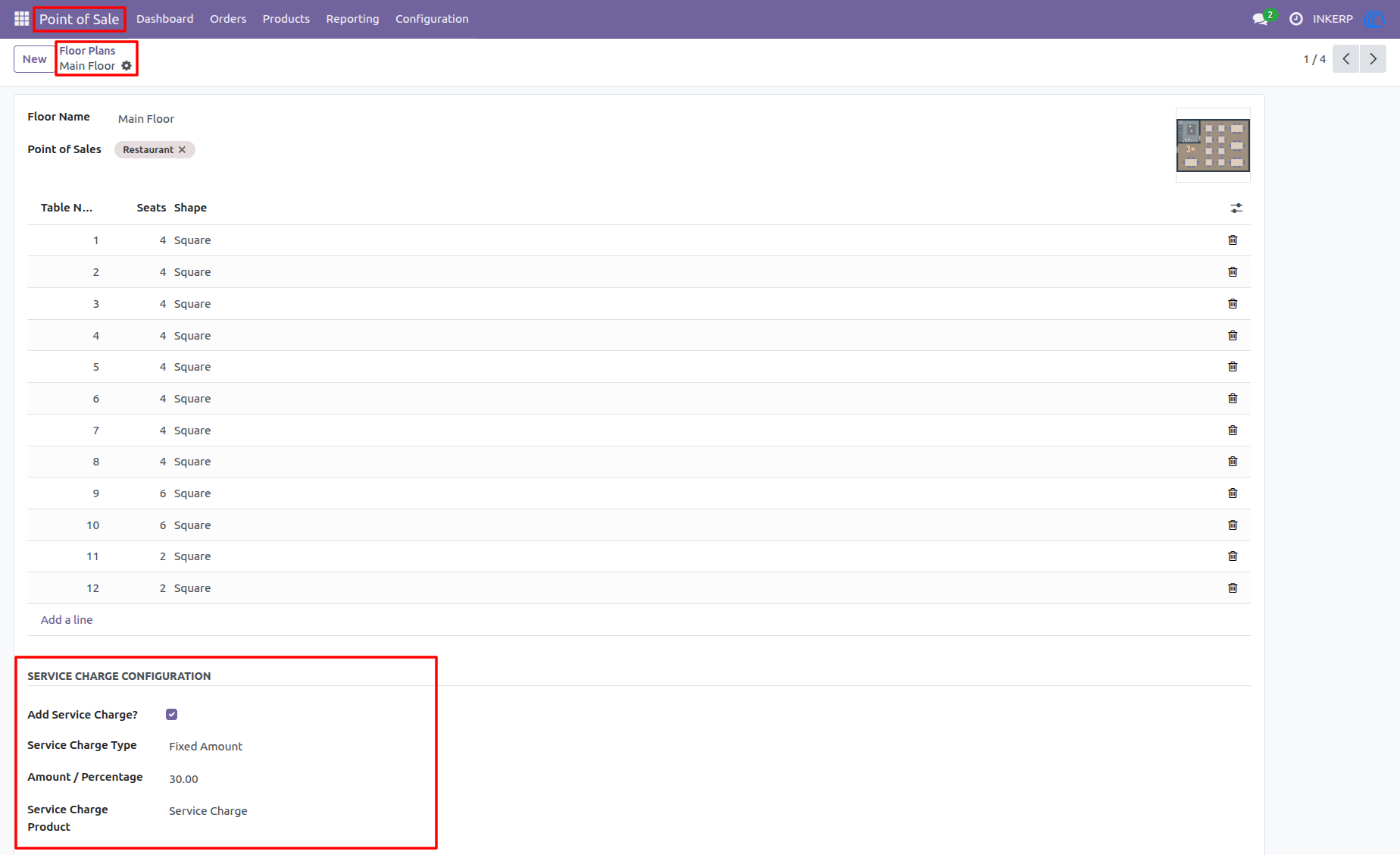Open the discuss messages icon
The image size is (1400, 855).
[x=1261, y=19]
